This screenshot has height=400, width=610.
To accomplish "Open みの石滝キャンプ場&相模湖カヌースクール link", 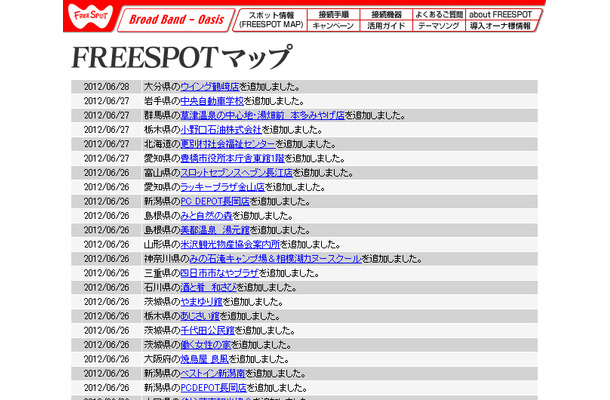I will point(276,259).
